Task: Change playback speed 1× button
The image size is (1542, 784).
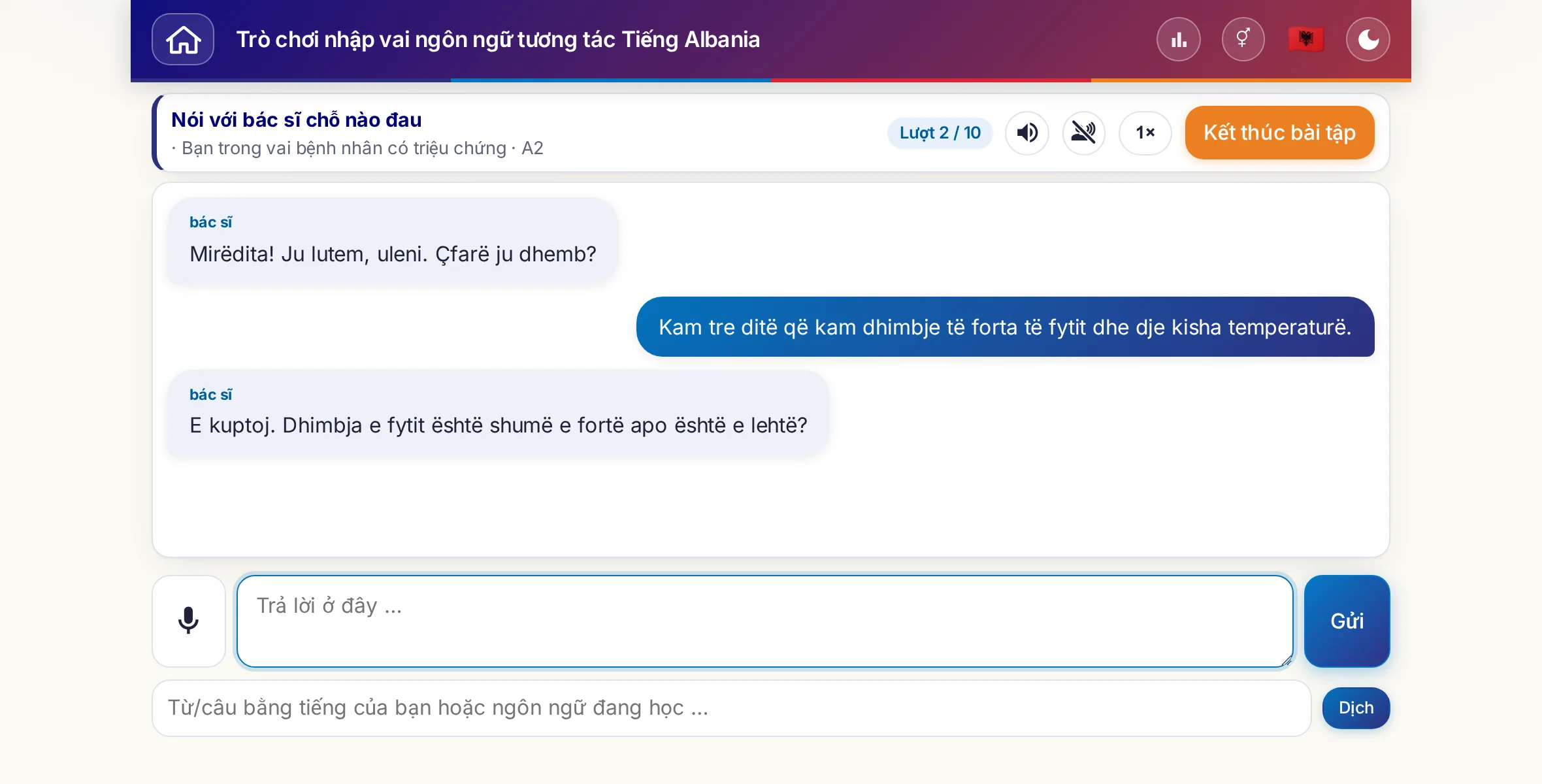Action: pyautogui.click(x=1145, y=133)
